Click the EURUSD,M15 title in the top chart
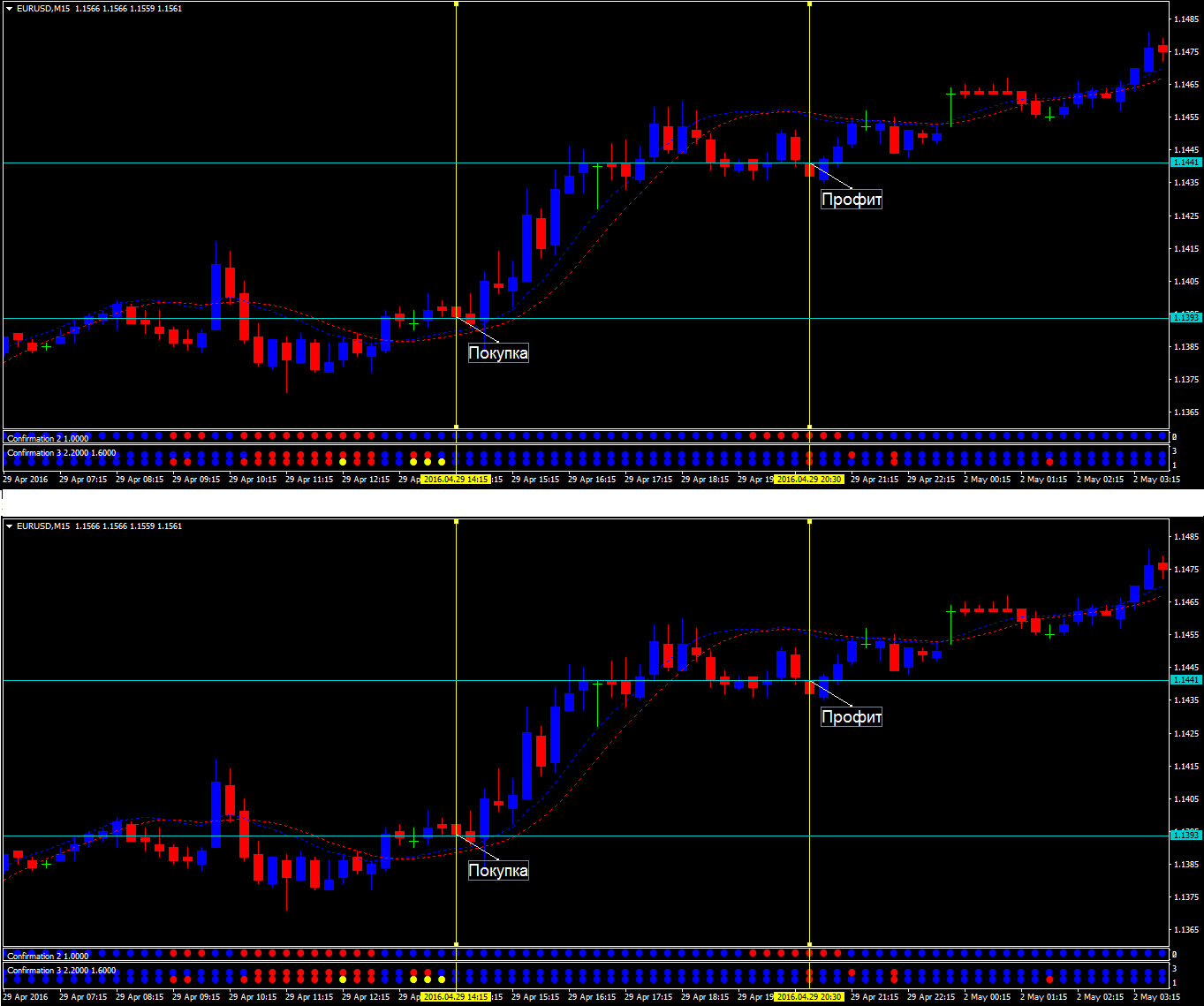This screenshot has width=1204, height=1006. [44, 9]
